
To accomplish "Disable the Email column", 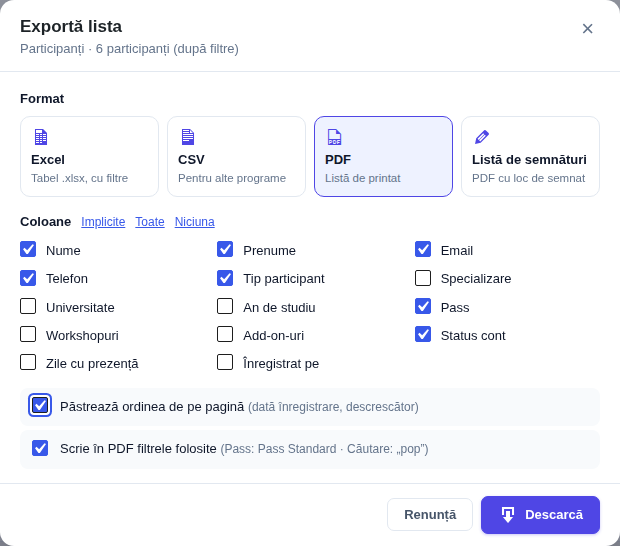I will pyautogui.click(x=423, y=249).
